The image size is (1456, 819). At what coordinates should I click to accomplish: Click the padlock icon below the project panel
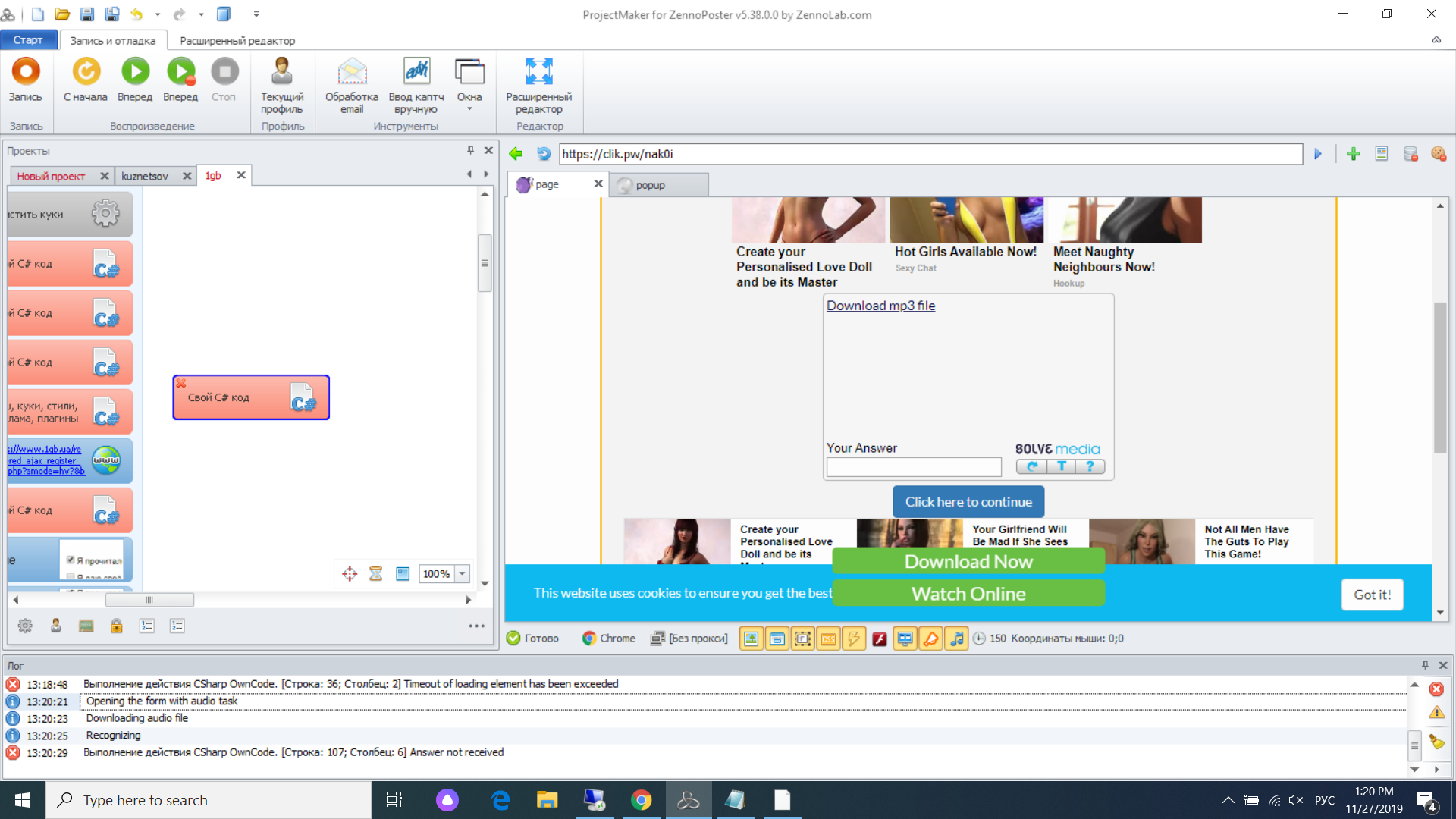tap(117, 626)
